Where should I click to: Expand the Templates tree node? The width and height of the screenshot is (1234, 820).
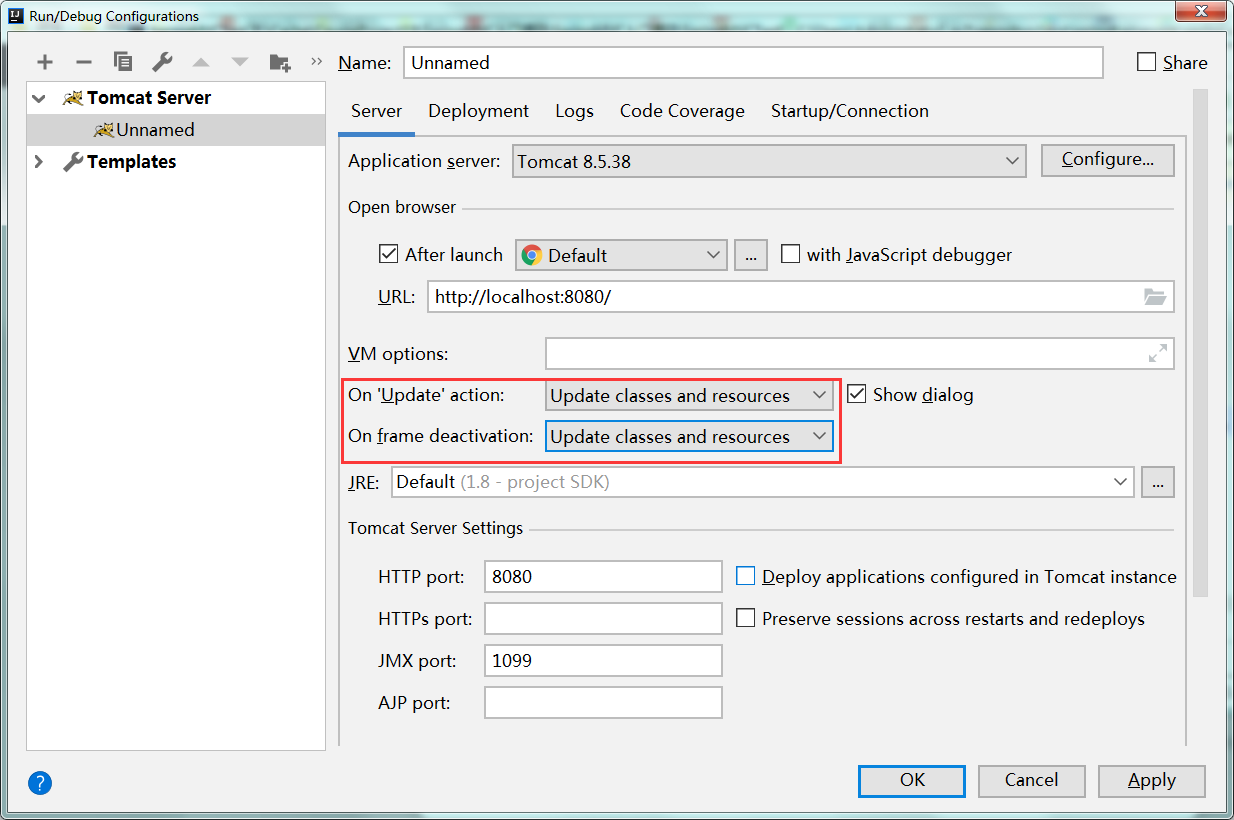(39, 162)
